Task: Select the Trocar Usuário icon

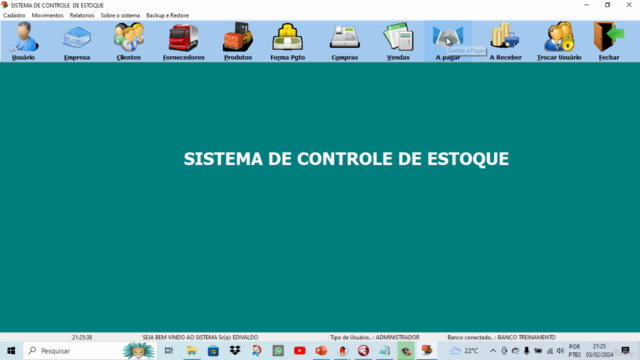Action: [559, 42]
